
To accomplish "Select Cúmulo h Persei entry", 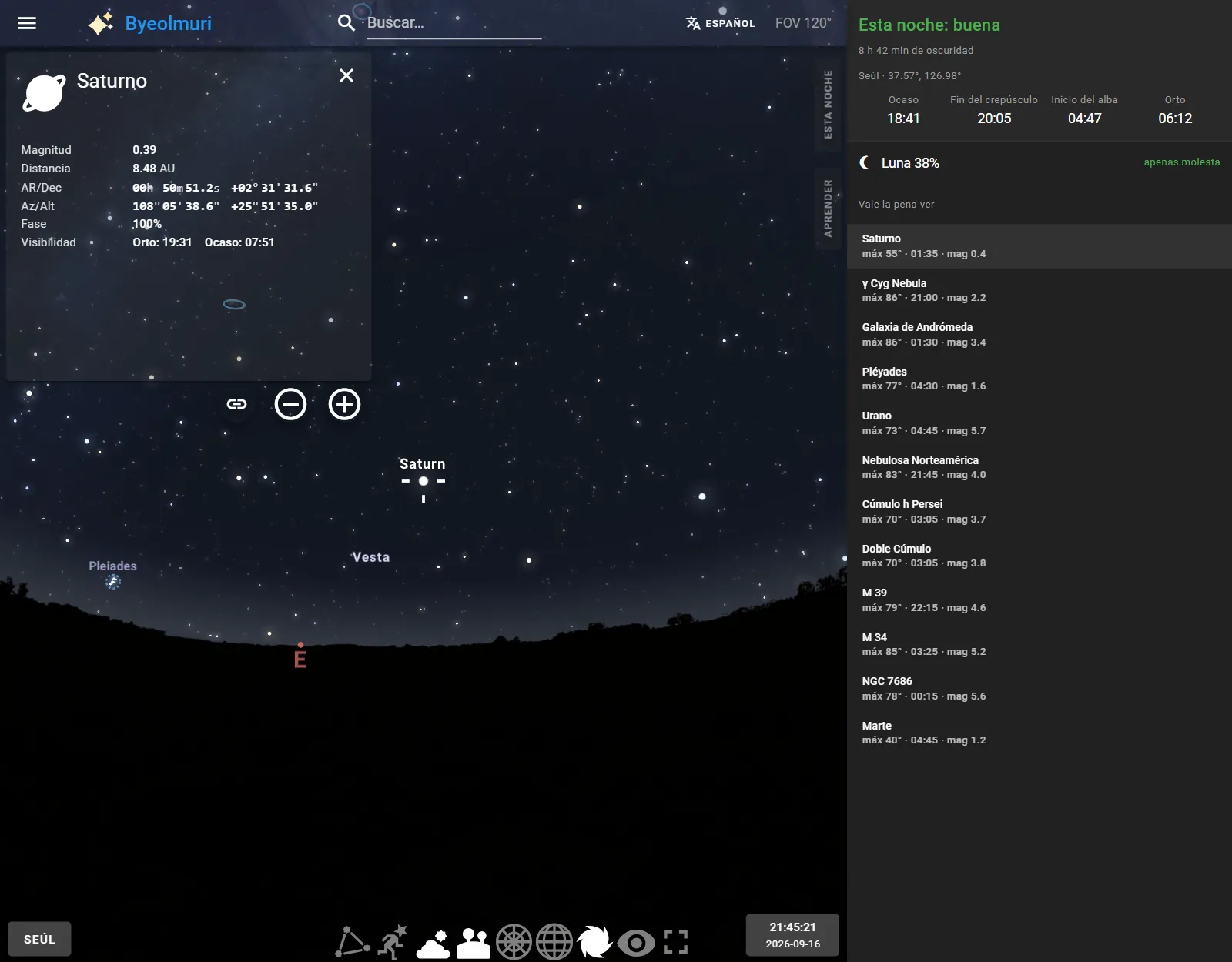I will point(1039,512).
